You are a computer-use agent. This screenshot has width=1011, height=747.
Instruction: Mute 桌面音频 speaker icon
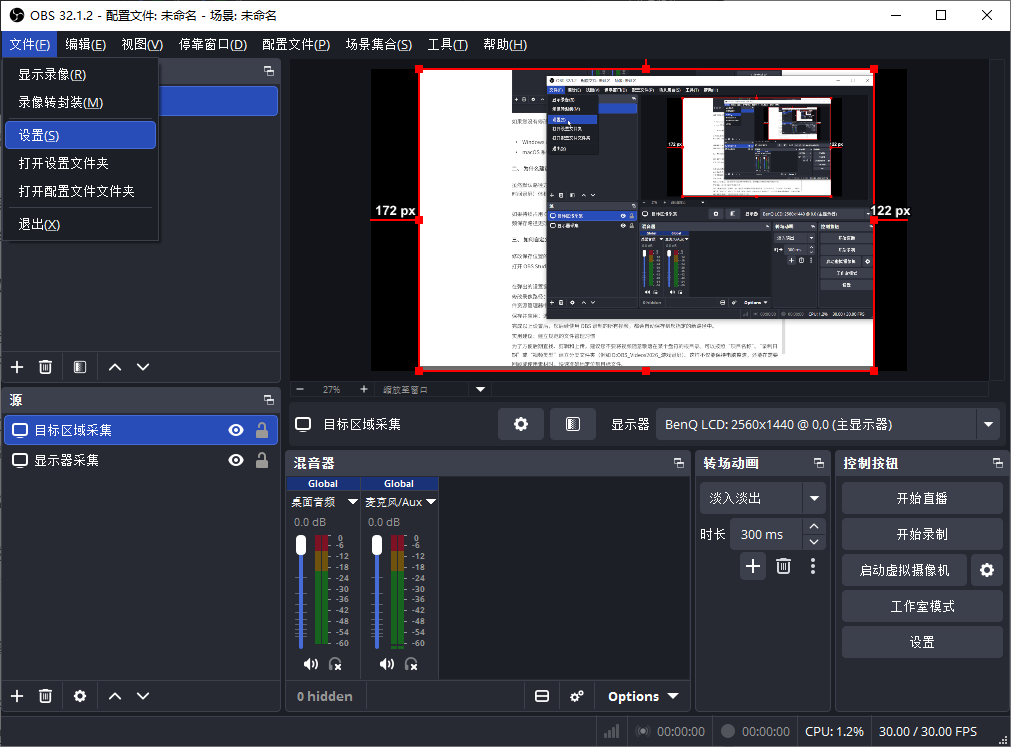click(x=311, y=664)
